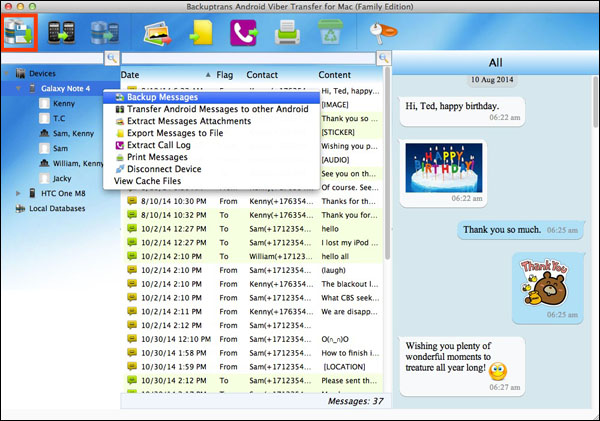Choose Extract Messages Attachments menu entry
The image size is (600, 421).
212,121
